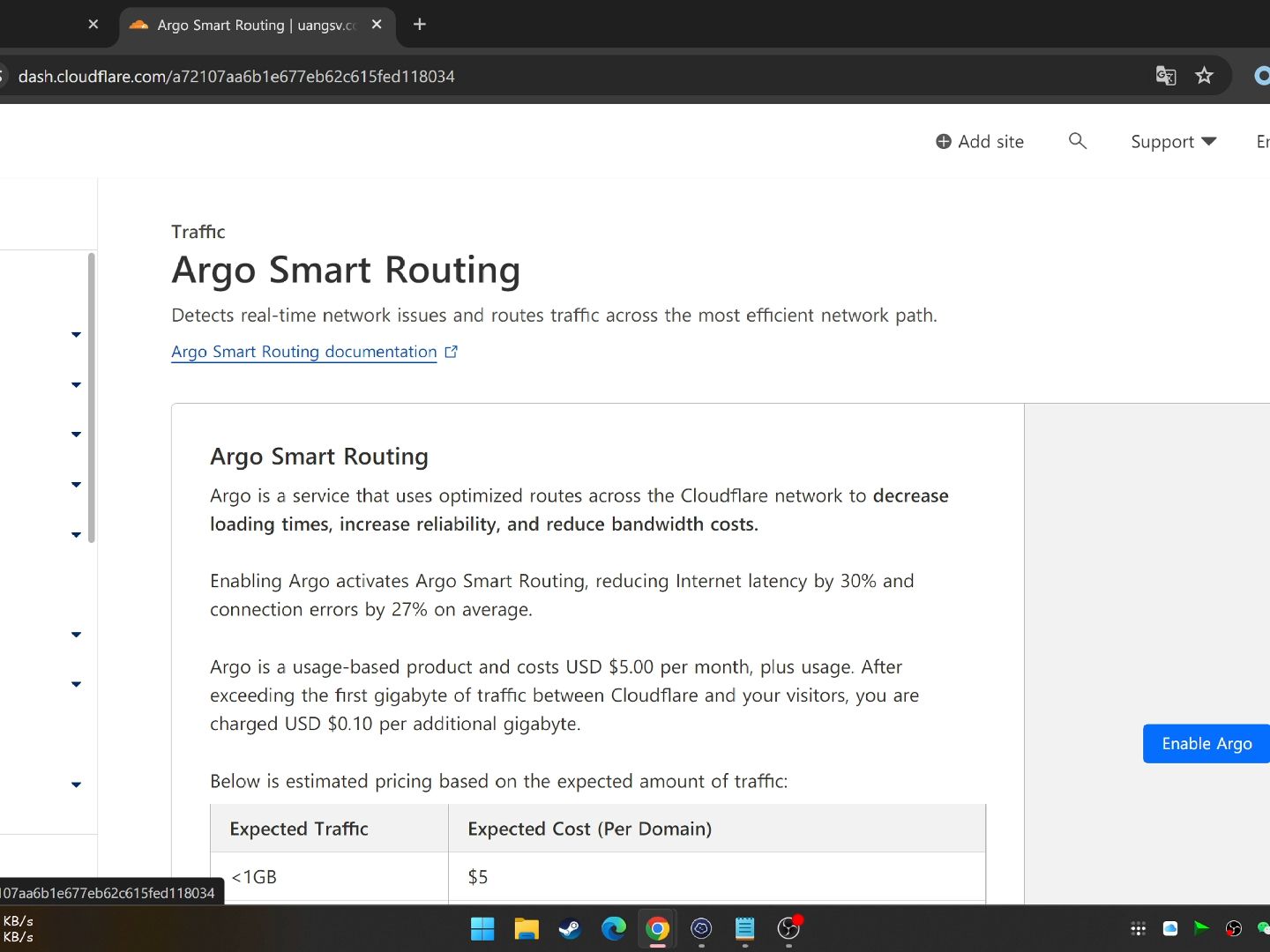
Task: Click the Traffic breadcrumb label
Action: pos(198,232)
